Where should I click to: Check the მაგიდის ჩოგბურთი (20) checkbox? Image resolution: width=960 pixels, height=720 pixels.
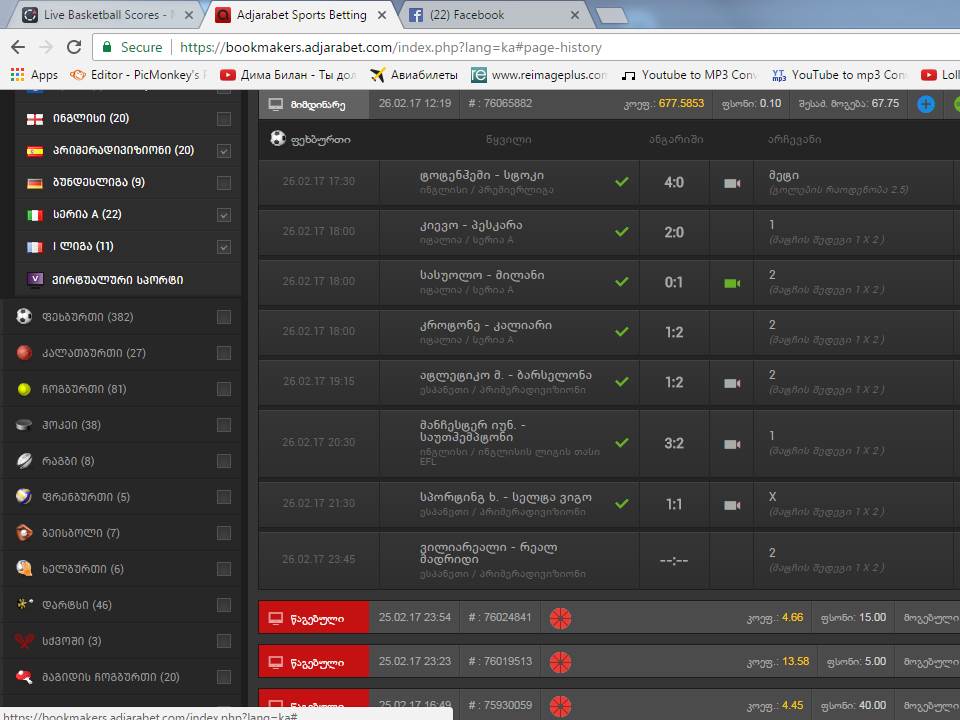click(x=224, y=677)
